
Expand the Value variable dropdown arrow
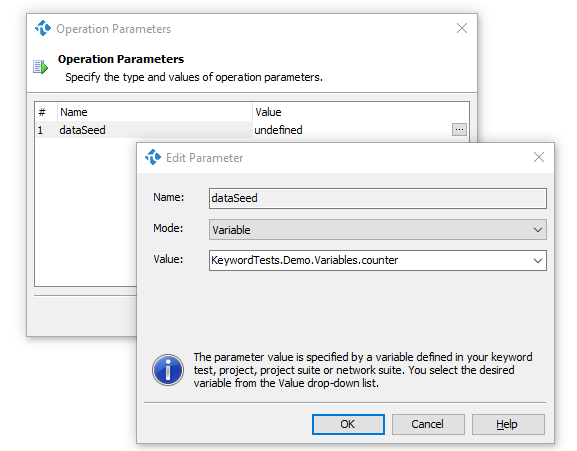(x=538, y=261)
